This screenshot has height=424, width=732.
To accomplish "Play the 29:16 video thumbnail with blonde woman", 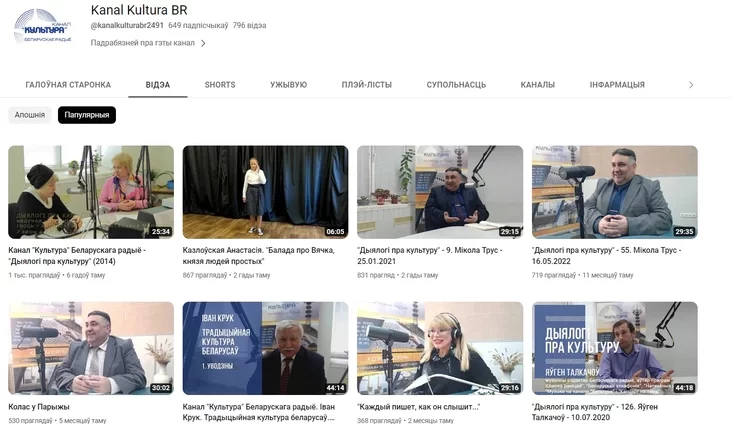I will pos(440,348).
